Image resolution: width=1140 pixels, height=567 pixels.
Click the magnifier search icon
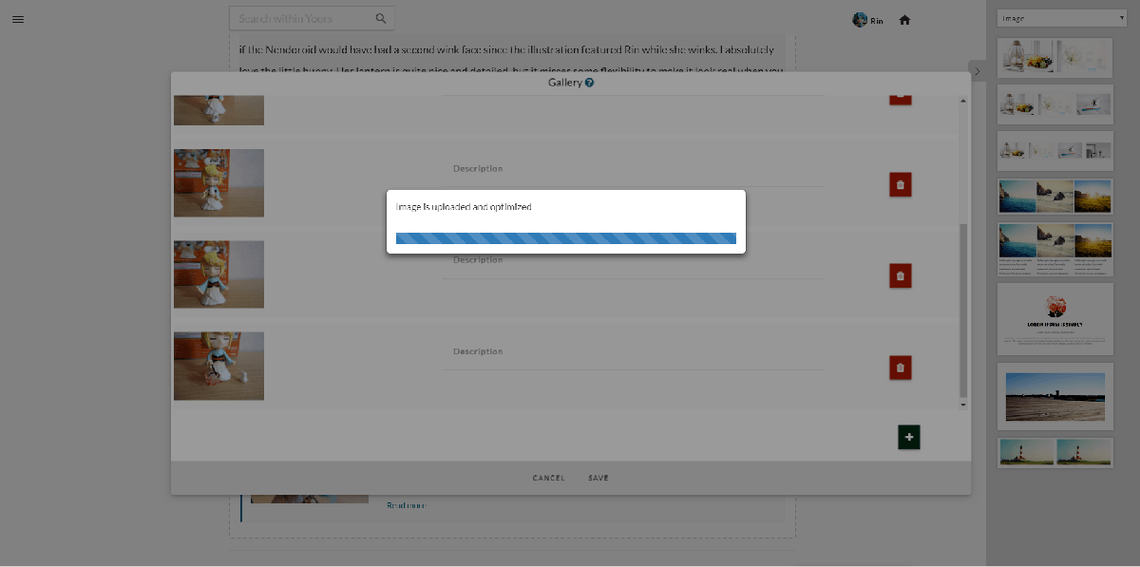pyautogui.click(x=381, y=19)
